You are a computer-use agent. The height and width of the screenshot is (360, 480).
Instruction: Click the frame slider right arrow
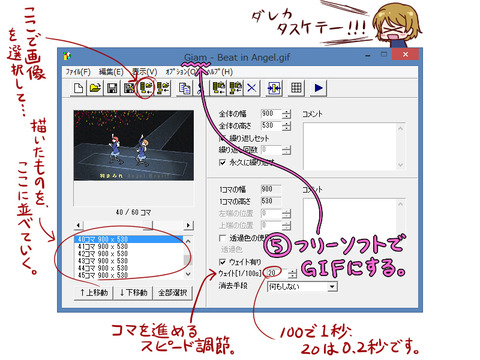189,225
